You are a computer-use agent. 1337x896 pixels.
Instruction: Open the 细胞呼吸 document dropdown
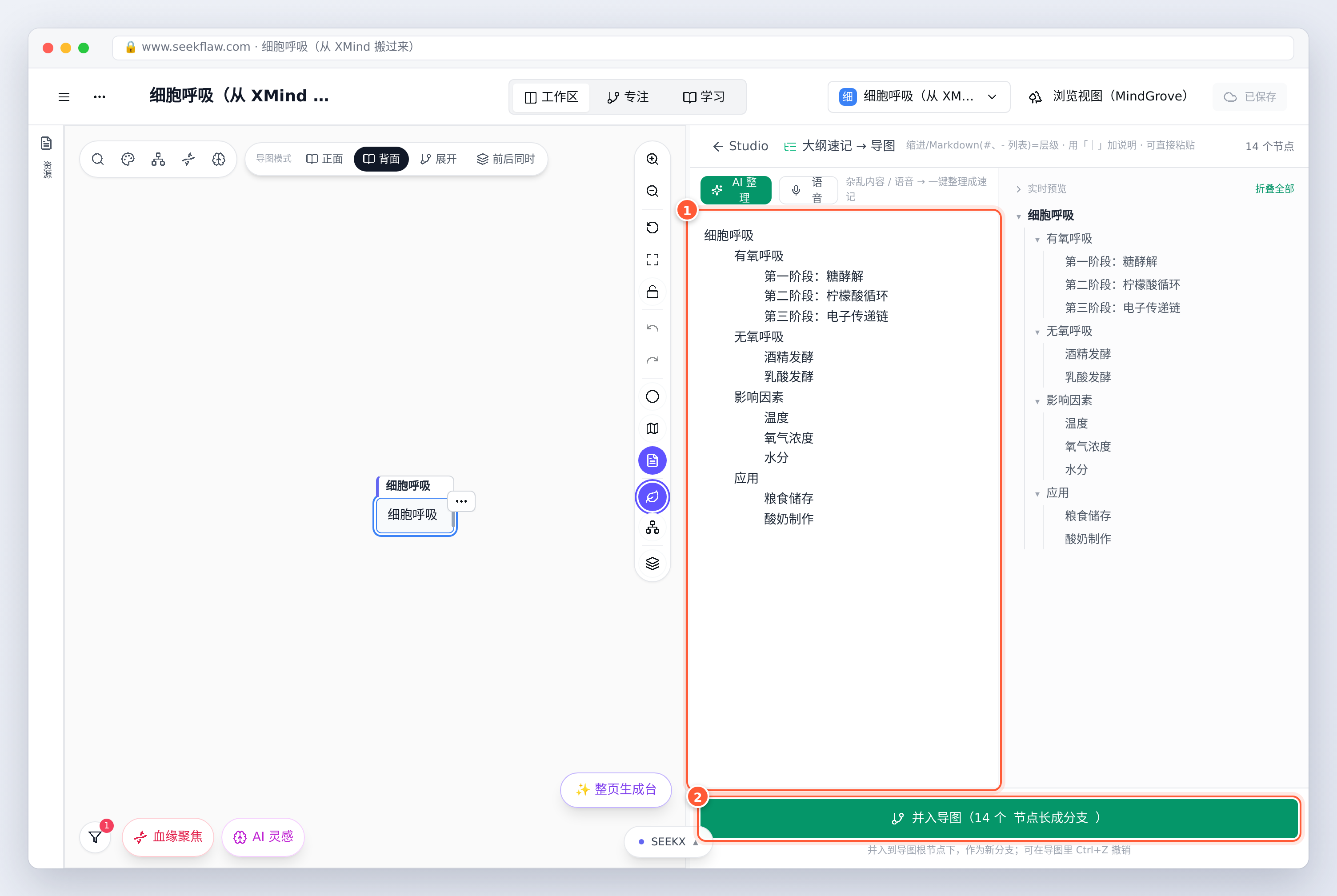919,96
